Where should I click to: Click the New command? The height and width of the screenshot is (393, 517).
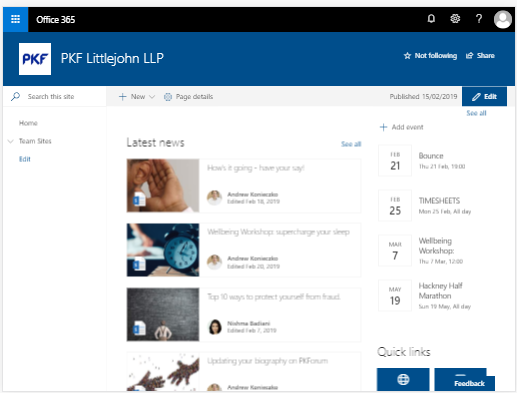pyautogui.click(x=137, y=97)
